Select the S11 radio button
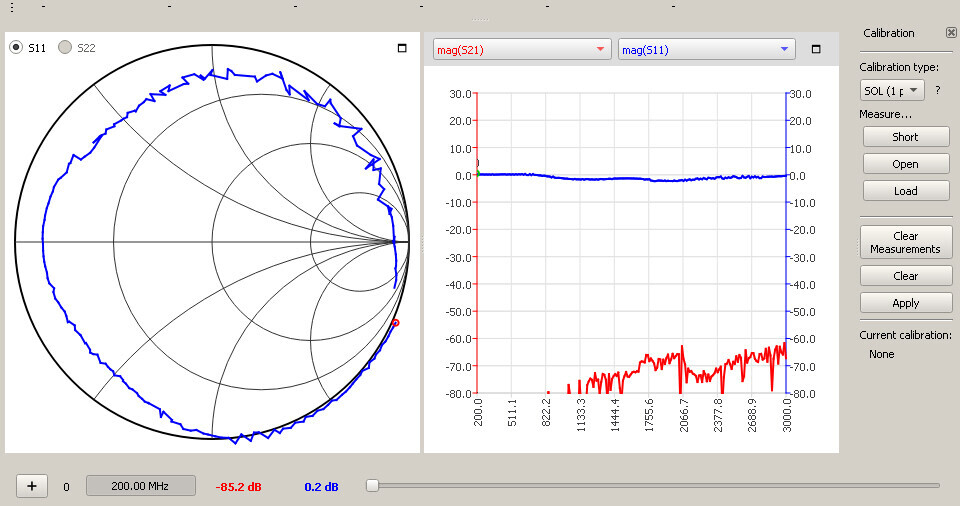 point(16,48)
